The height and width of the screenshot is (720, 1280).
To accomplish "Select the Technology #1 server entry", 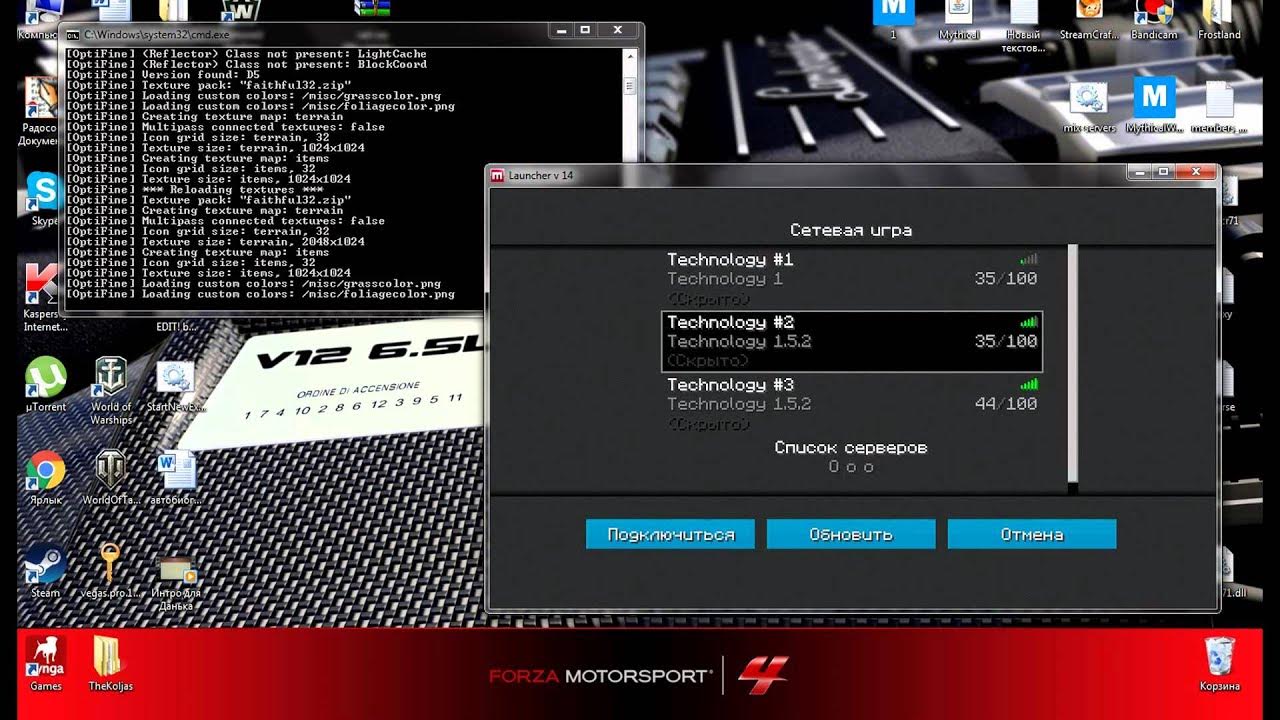I will coord(852,279).
